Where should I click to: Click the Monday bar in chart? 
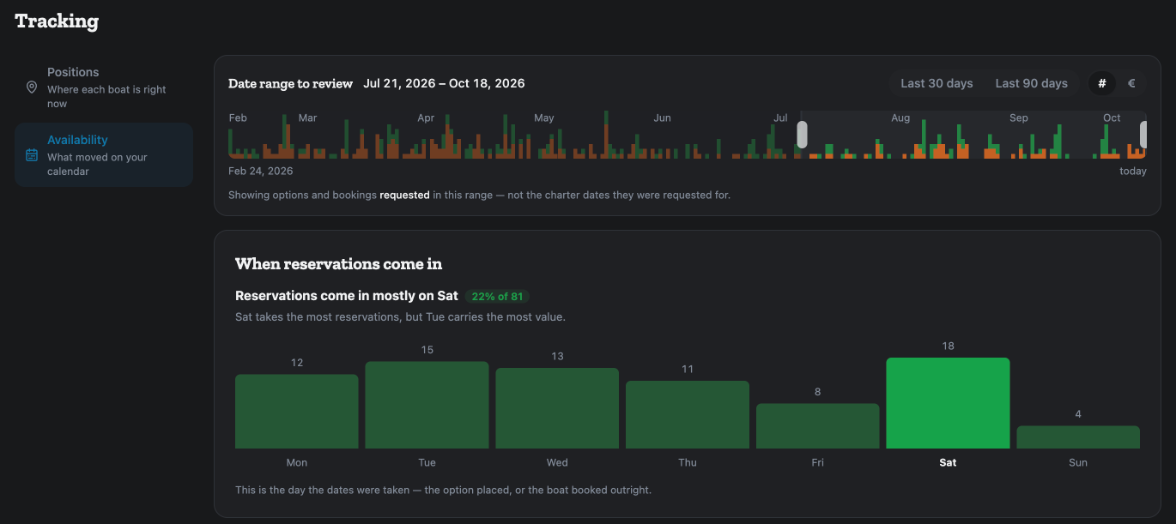296,412
